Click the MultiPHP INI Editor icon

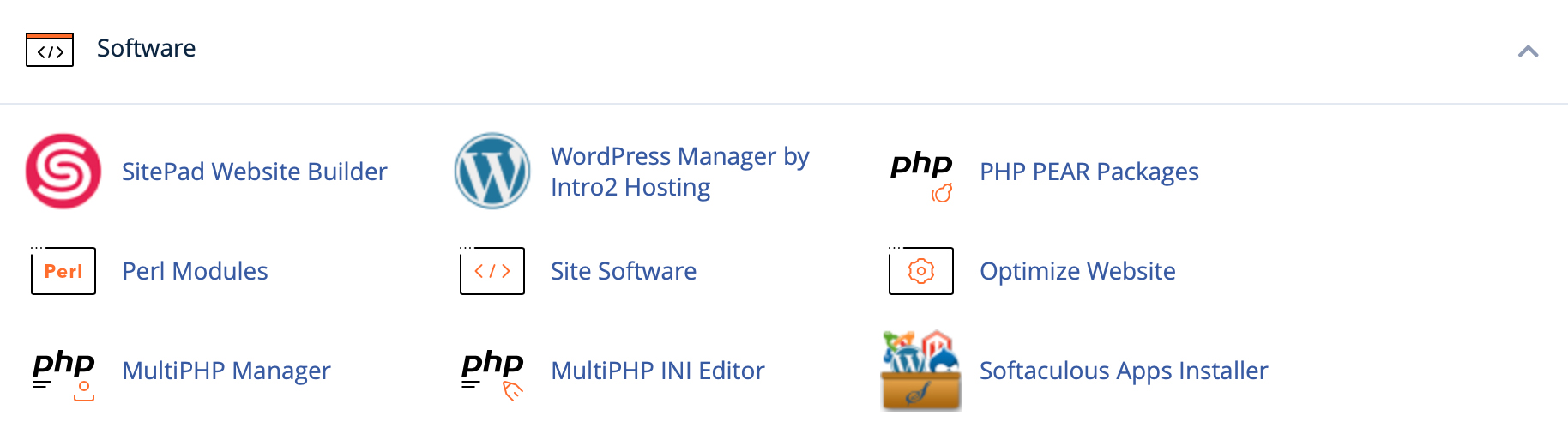point(492,372)
